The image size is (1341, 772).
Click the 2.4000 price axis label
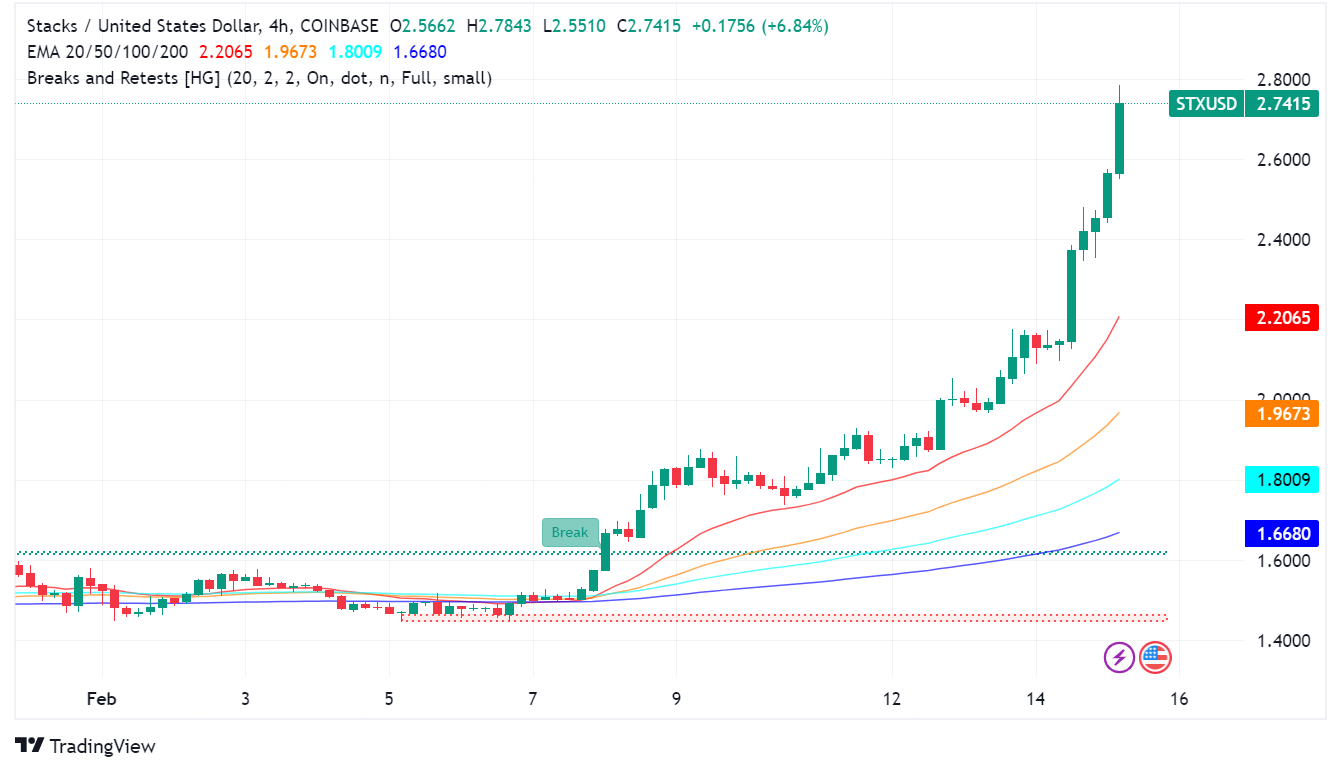pyautogui.click(x=1283, y=240)
